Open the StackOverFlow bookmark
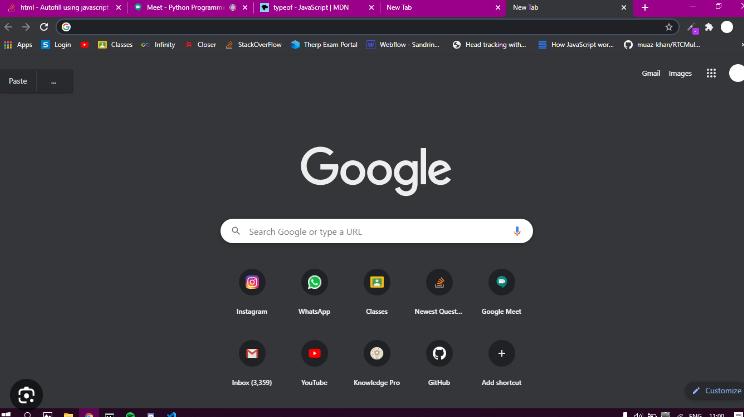The width and height of the screenshot is (744, 417). 253,45
